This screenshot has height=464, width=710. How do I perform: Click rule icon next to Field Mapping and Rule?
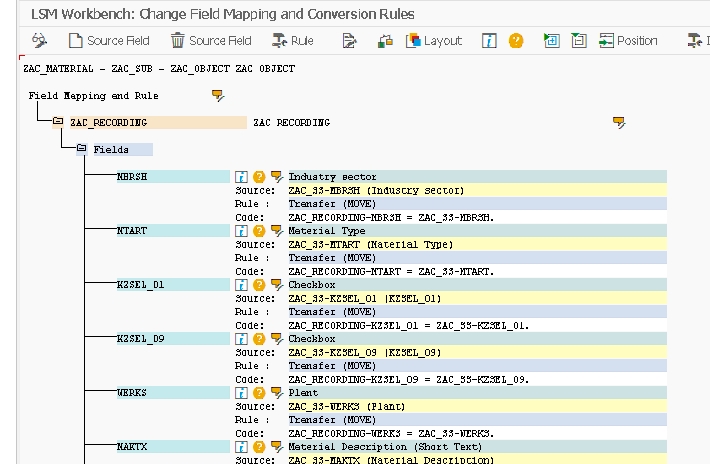click(218, 96)
